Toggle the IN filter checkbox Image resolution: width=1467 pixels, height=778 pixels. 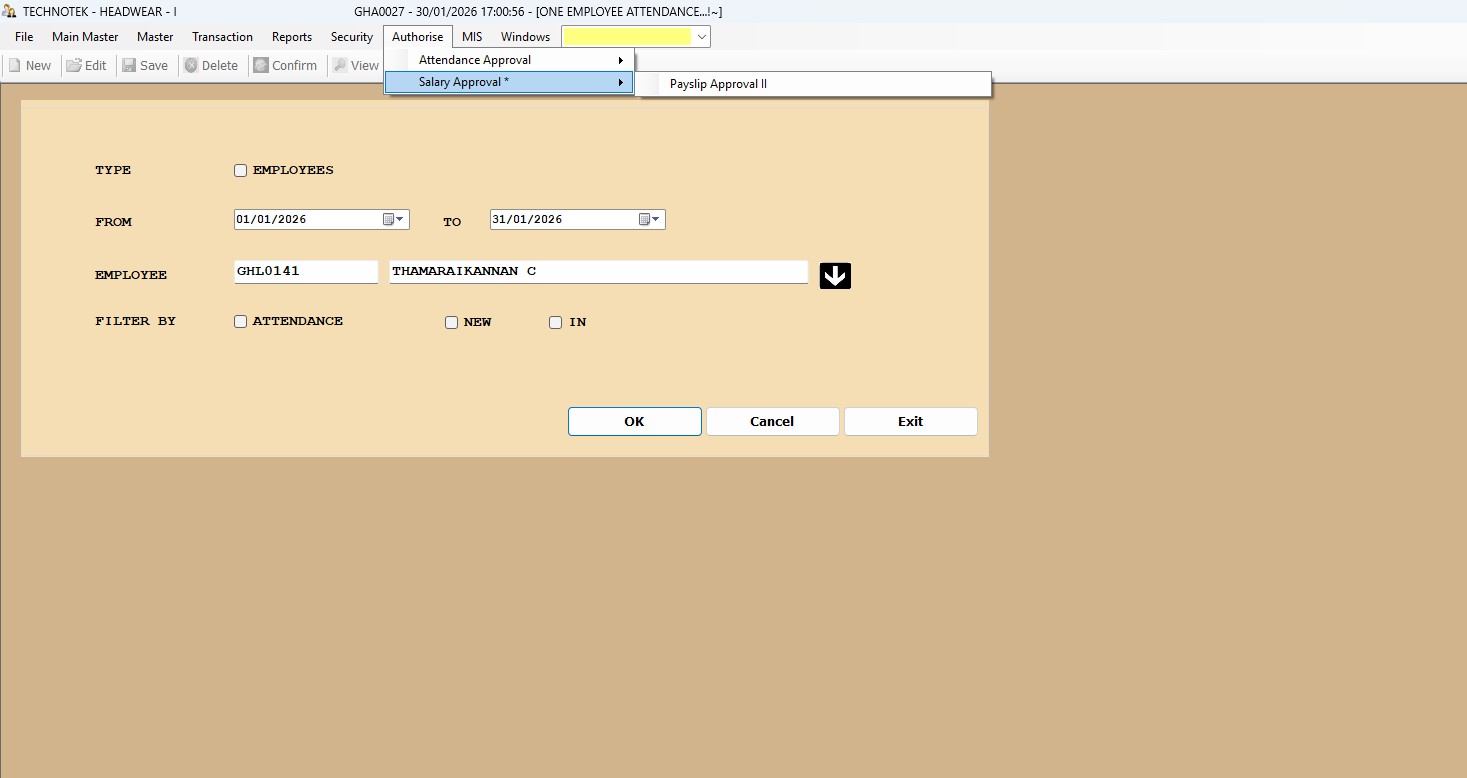tap(556, 323)
